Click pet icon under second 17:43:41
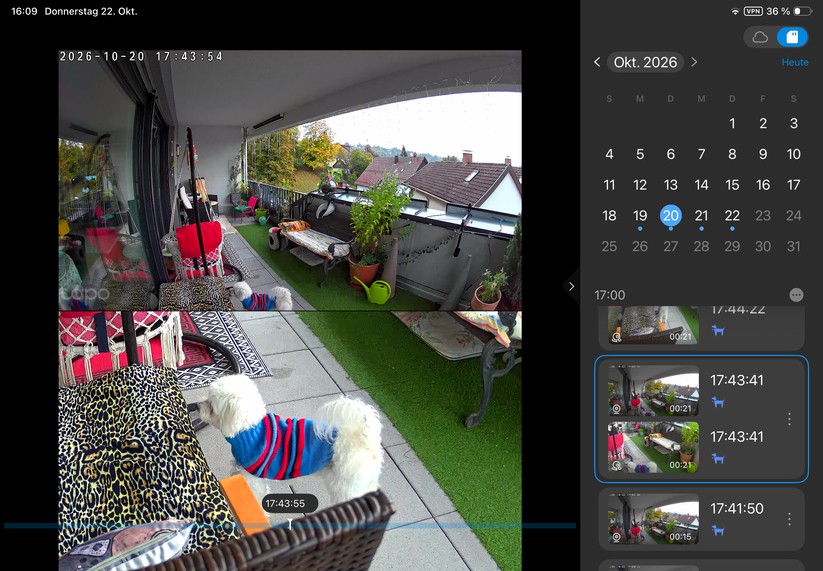The image size is (823, 571). coord(718,458)
